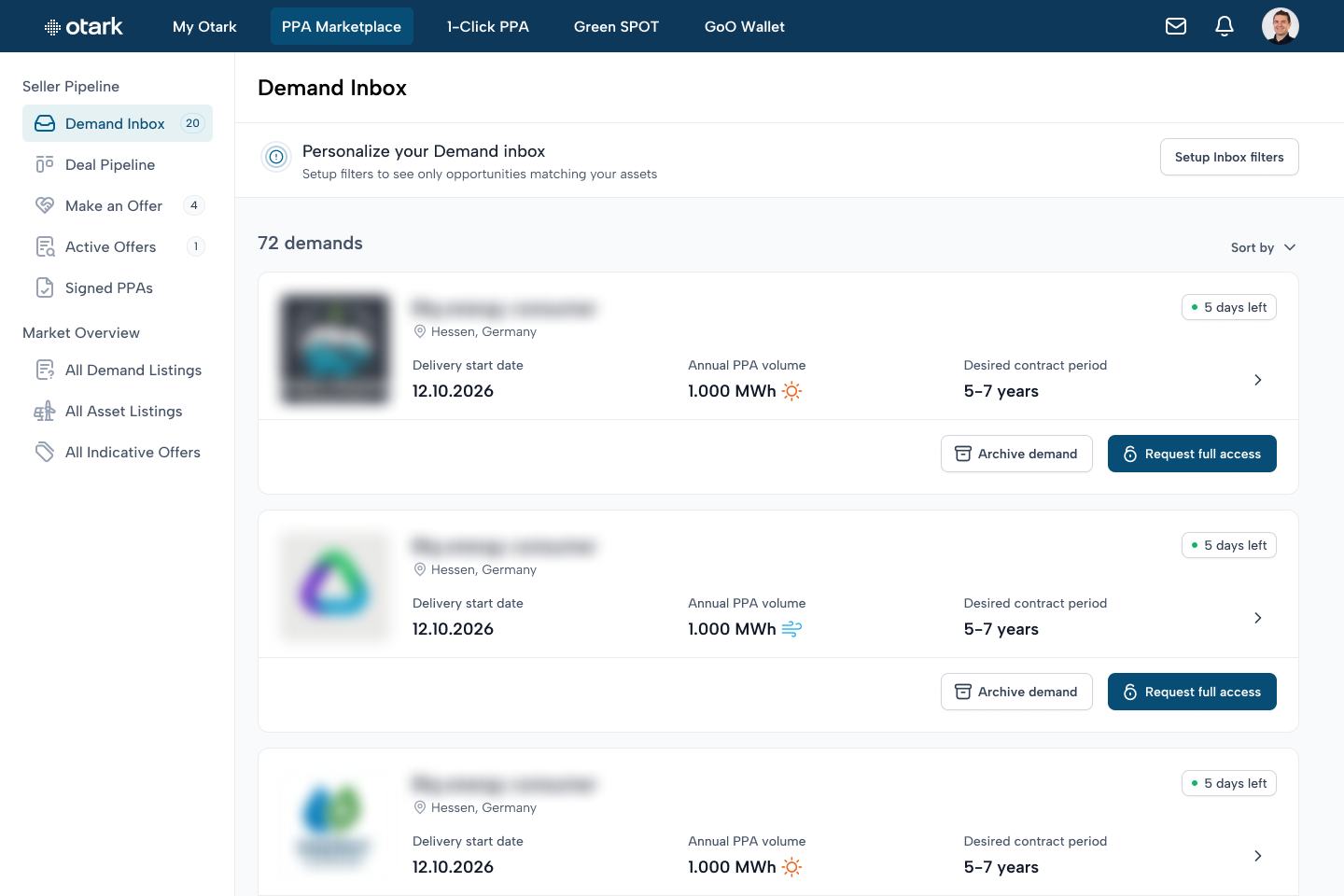Archive the first demand
This screenshot has height=896, width=1344.
(x=1016, y=454)
